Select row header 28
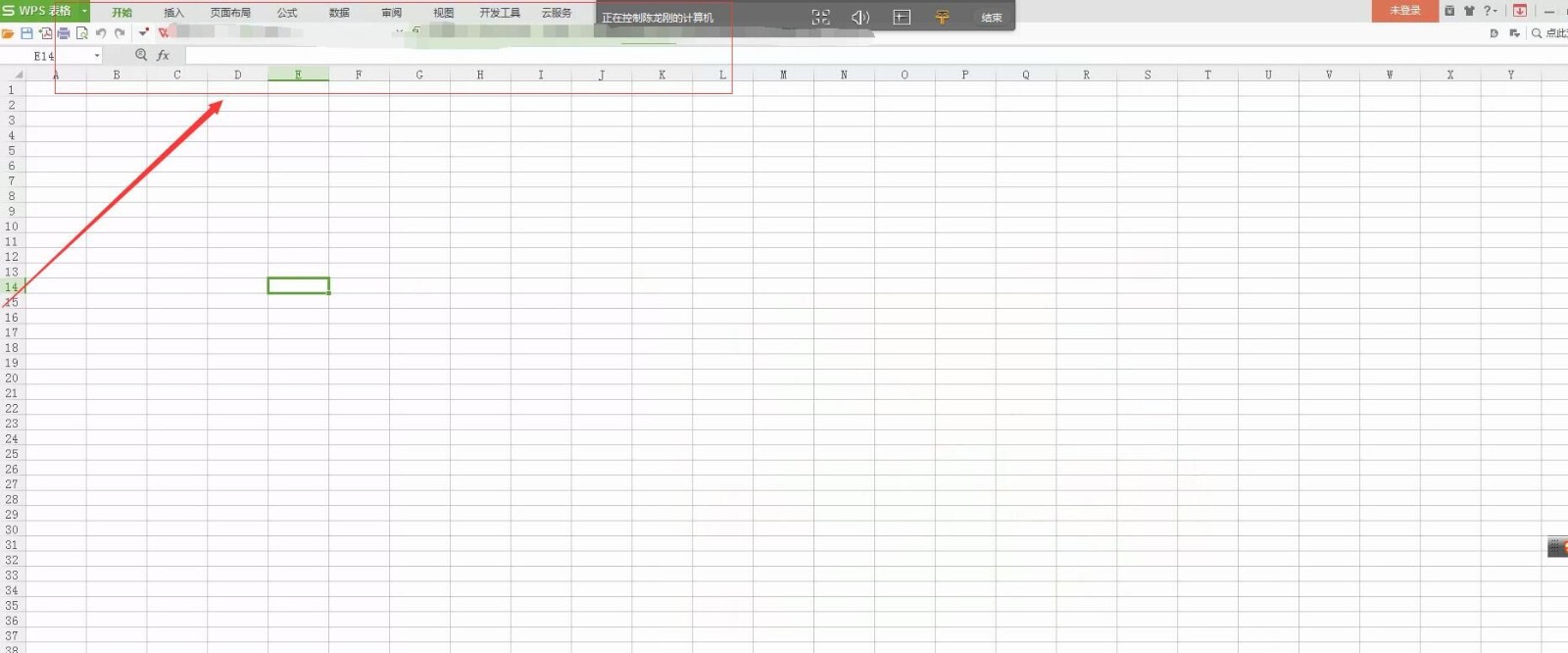Screen dimensions: 1568x653 click(12, 499)
